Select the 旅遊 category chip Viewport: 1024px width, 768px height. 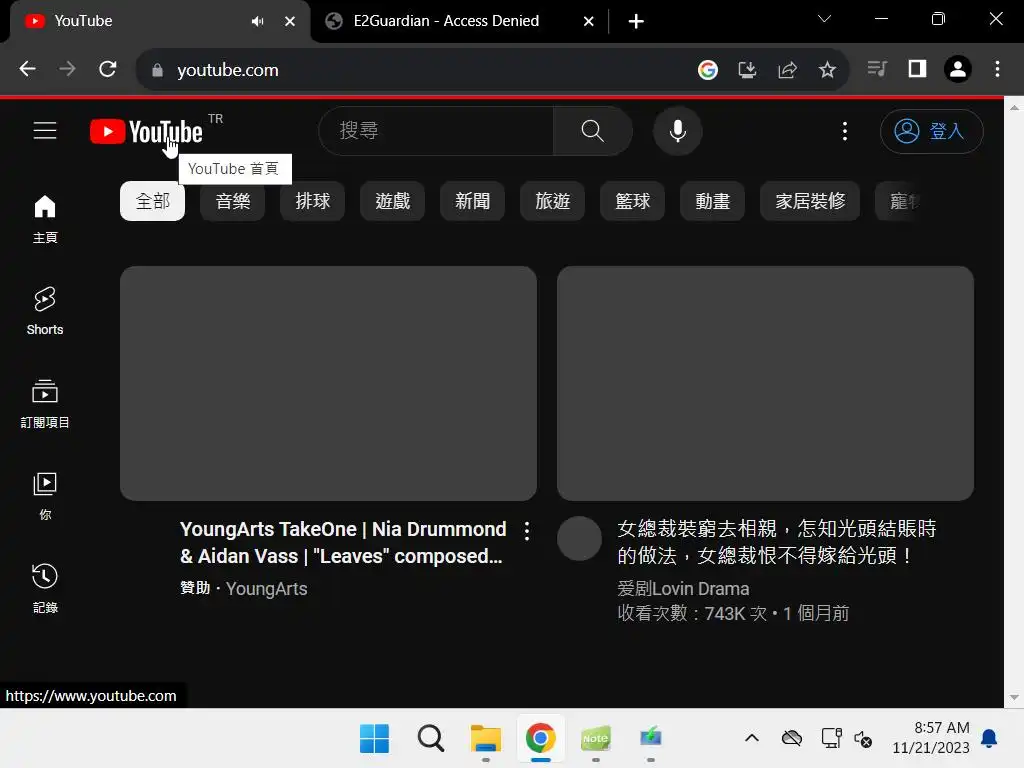552,201
